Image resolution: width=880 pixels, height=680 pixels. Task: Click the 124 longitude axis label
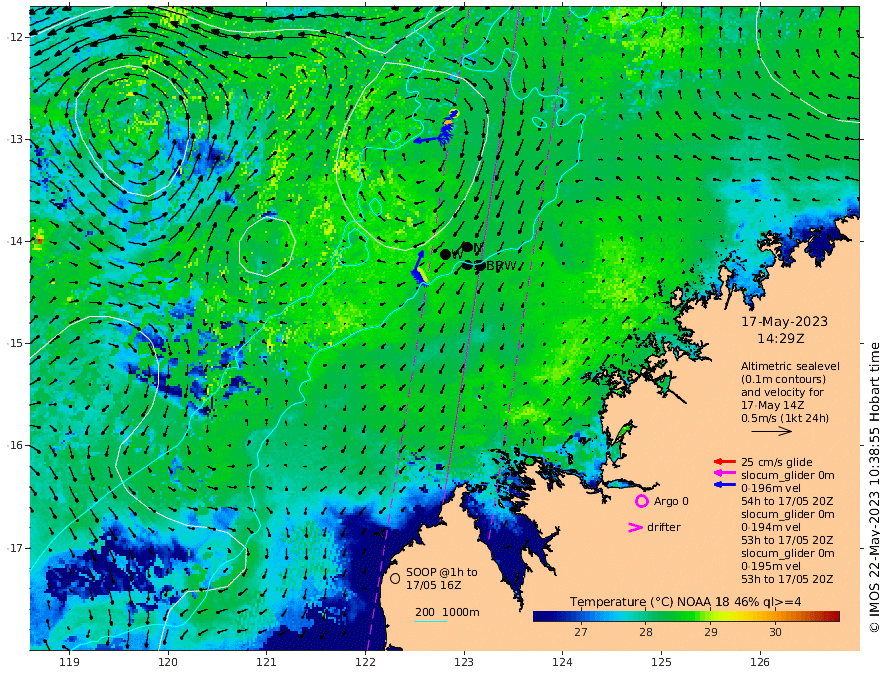tap(562, 662)
